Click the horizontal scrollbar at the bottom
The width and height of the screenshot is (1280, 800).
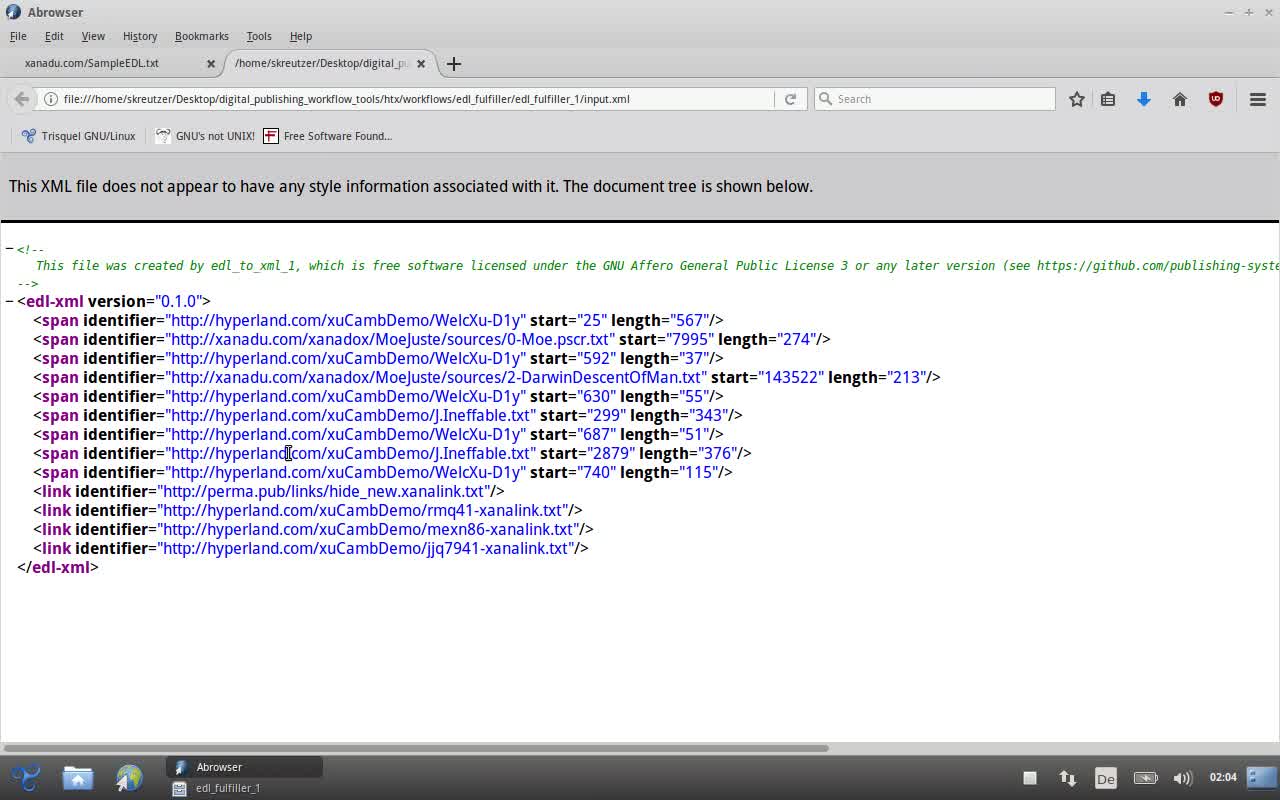[x=415, y=748]
